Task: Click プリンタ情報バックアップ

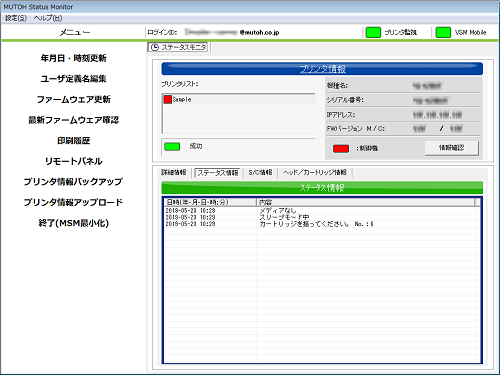Action: click(x=73, y=182)
